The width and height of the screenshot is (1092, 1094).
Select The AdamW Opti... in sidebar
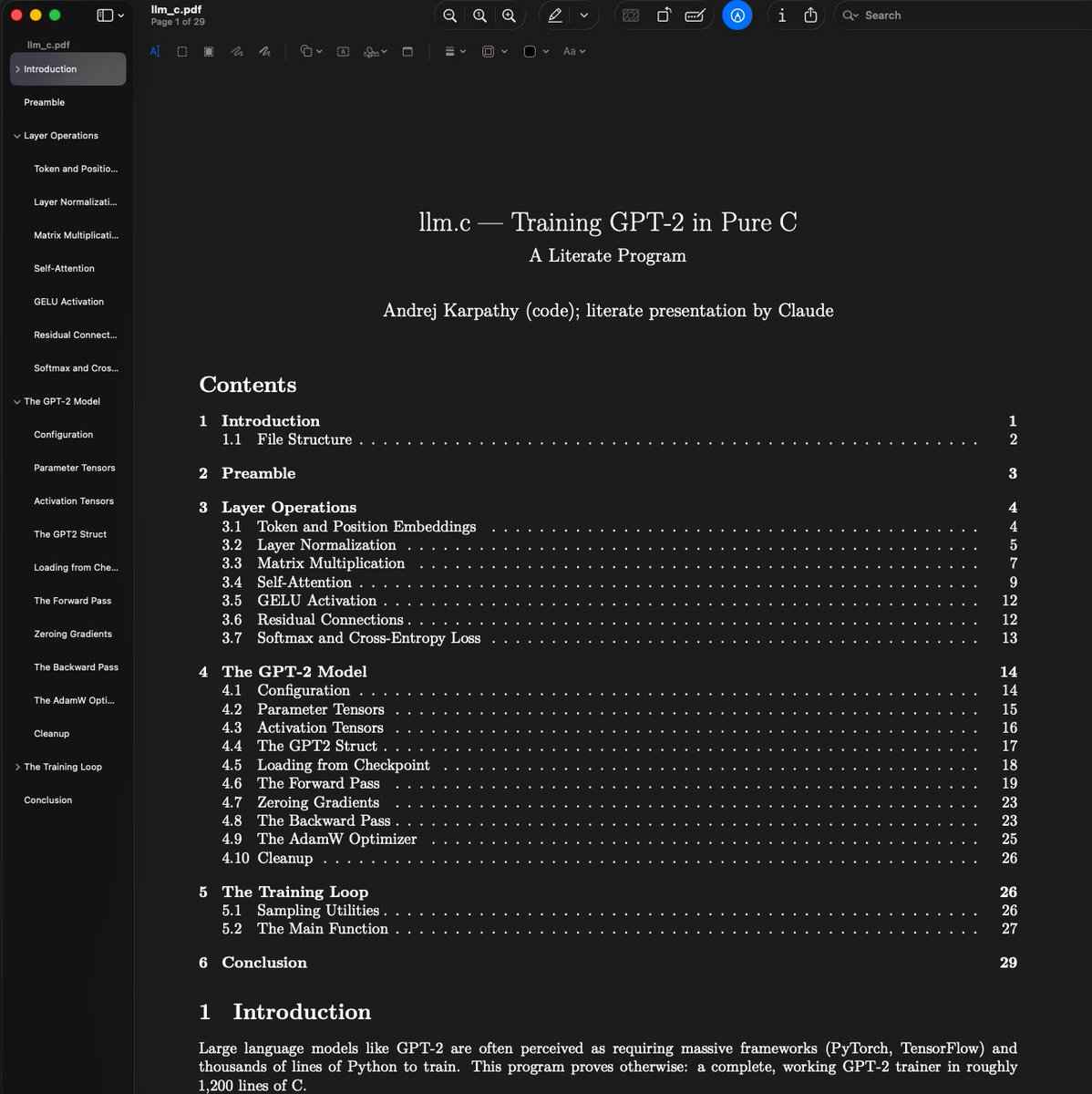[x=74, y=700]
